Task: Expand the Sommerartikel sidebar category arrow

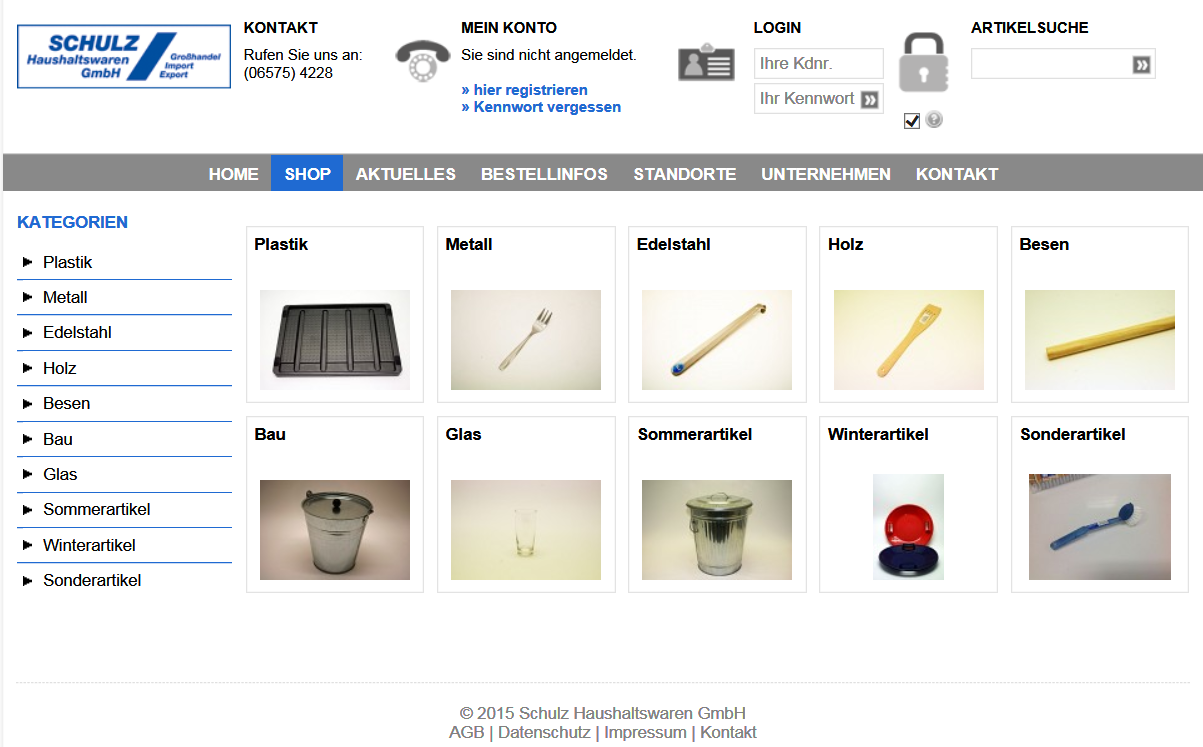Action: 28,510
